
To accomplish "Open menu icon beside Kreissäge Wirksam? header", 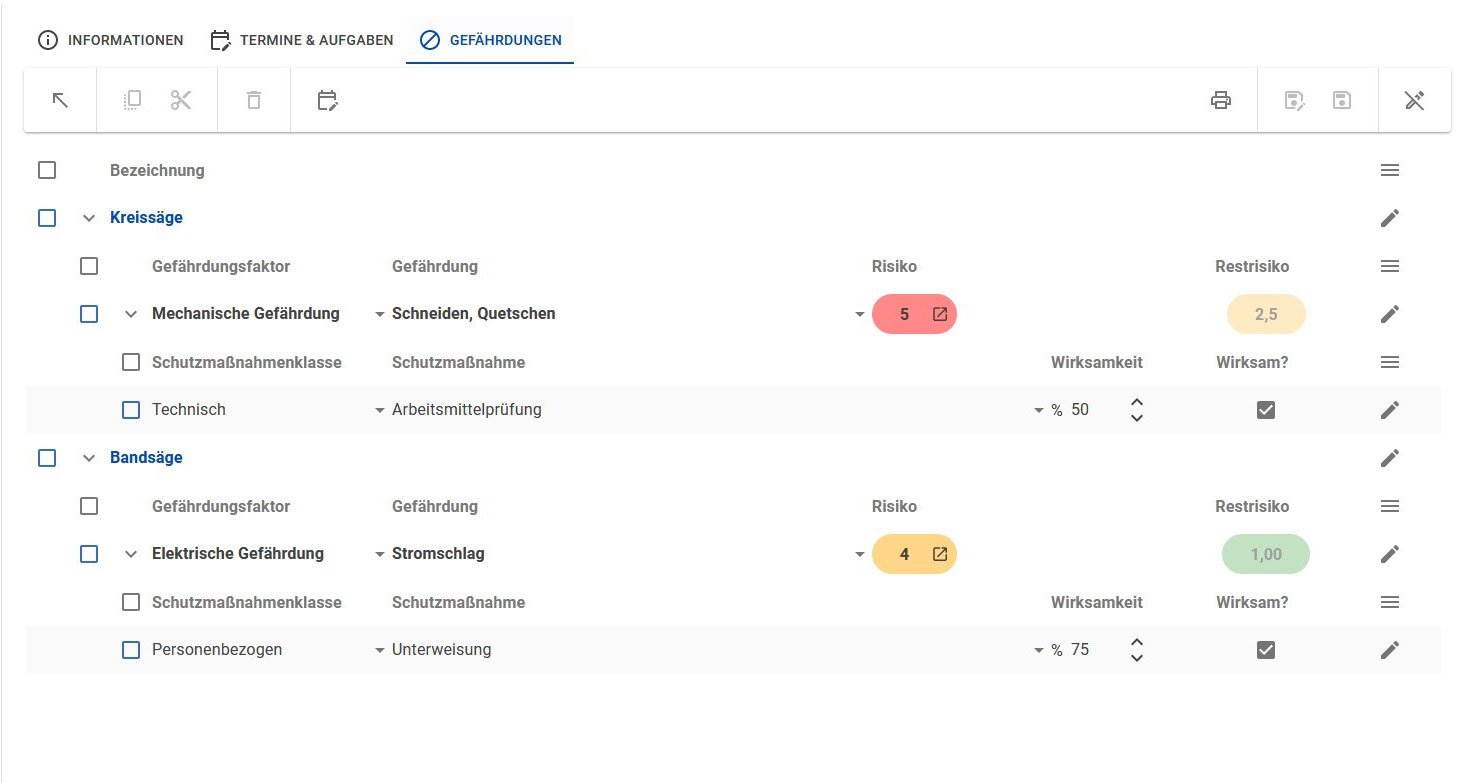I will coord(1389,362).
